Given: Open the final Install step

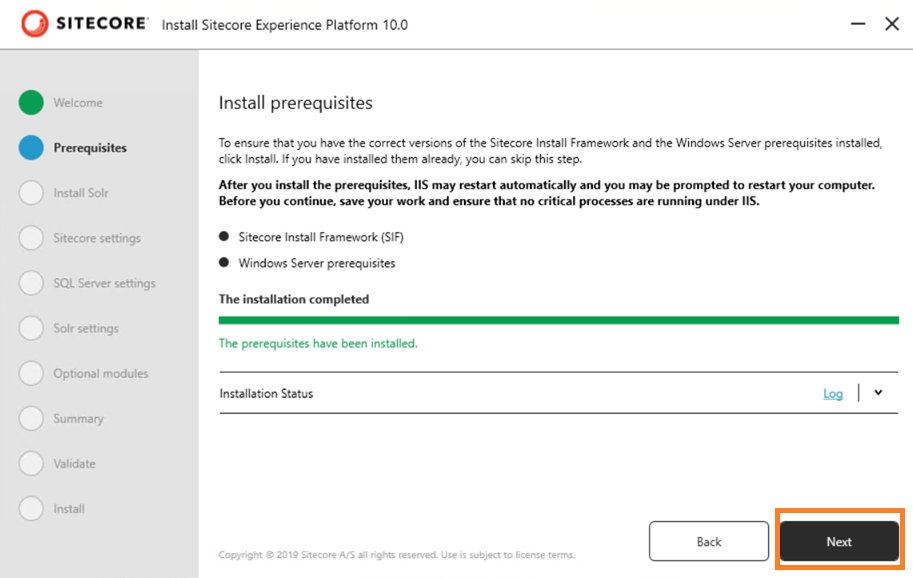Looking at the screenshot, I should (x=69, y=509).
